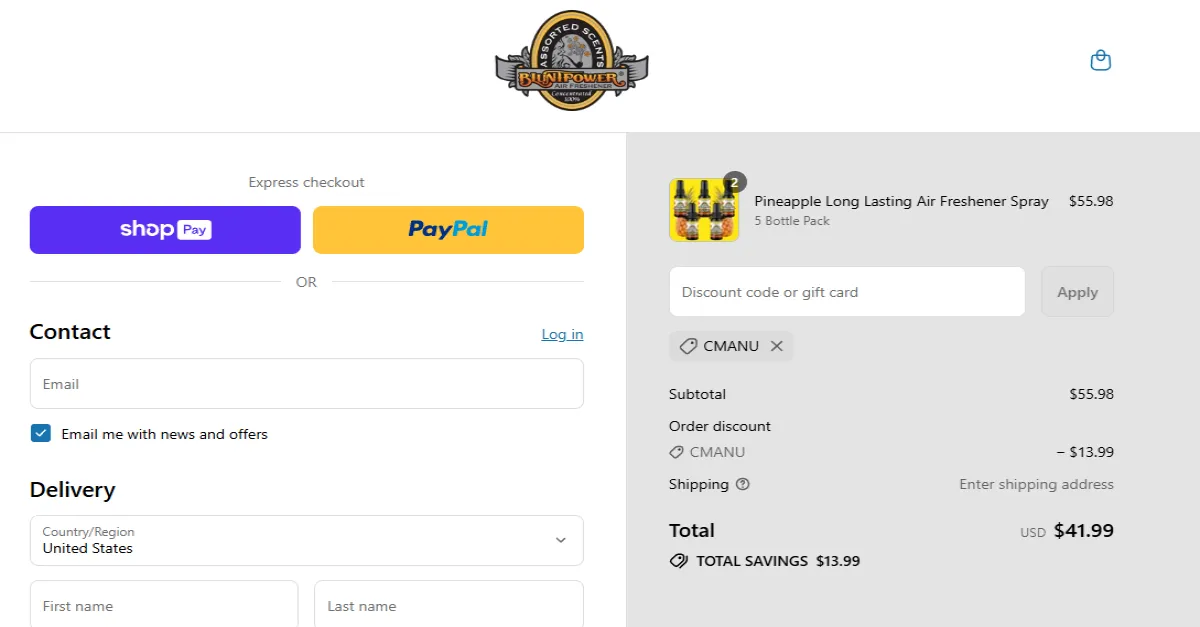Pay with PayPal express checkout
1200x627 pixels.
(448, 229)
